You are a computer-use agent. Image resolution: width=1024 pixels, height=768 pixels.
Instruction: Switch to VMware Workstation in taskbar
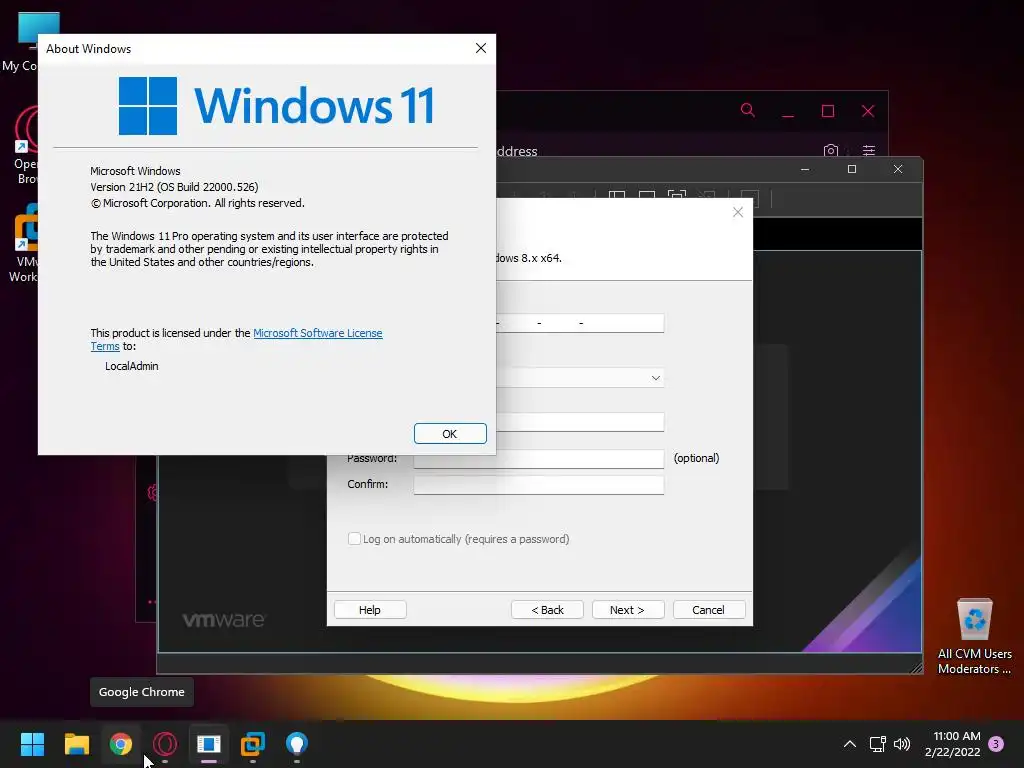[253, 744]
